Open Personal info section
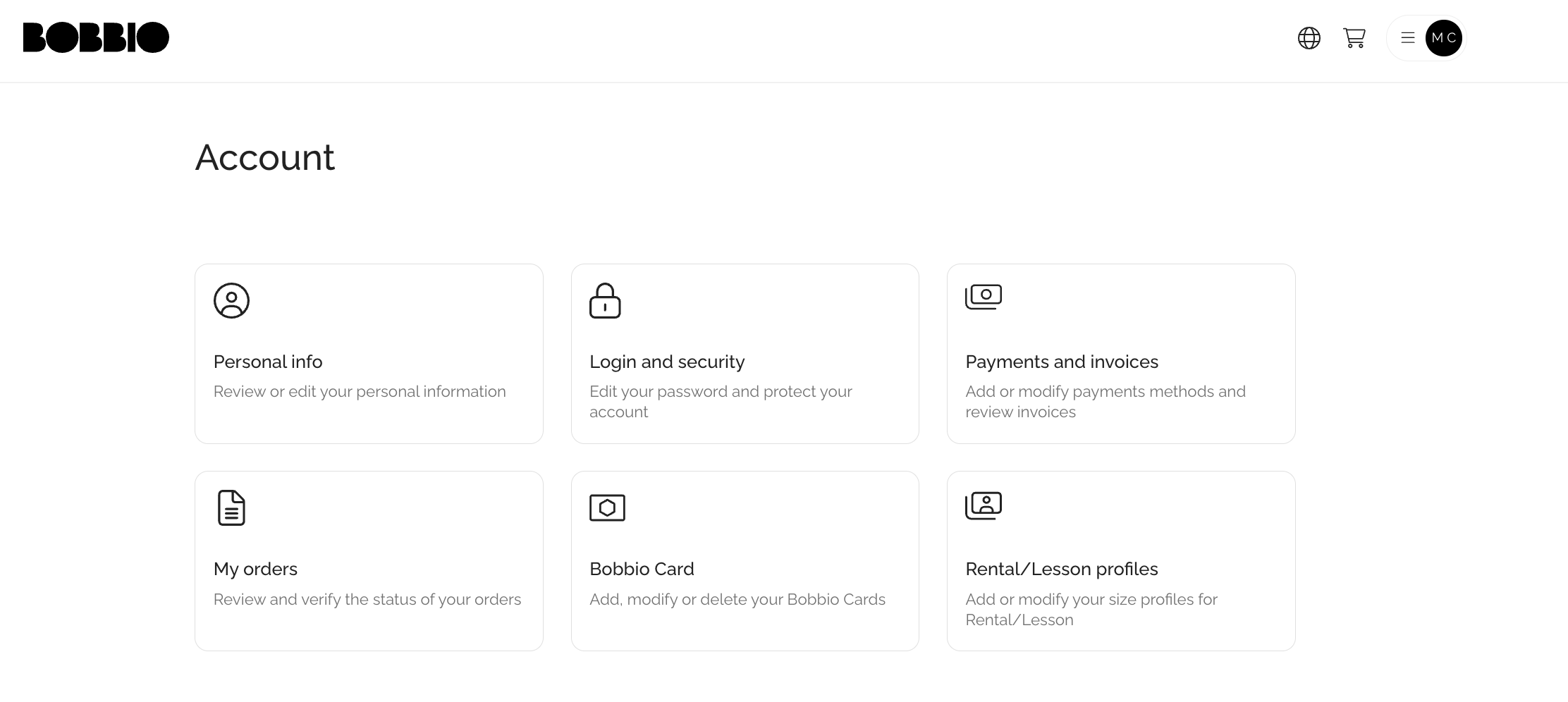This screenshot has height=702, width=1568. (268, 362)
